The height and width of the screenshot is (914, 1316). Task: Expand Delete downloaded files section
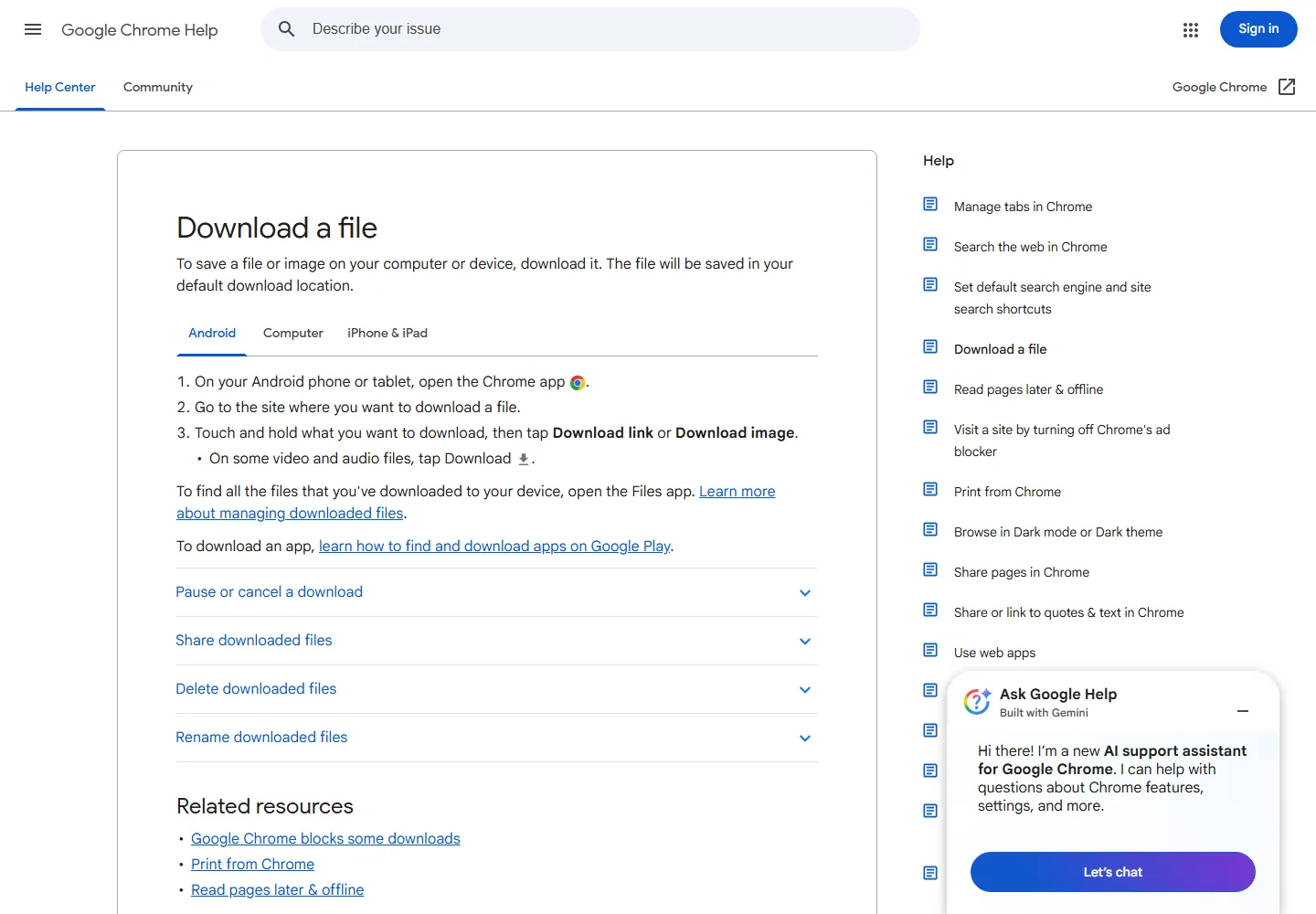(496, 689)
